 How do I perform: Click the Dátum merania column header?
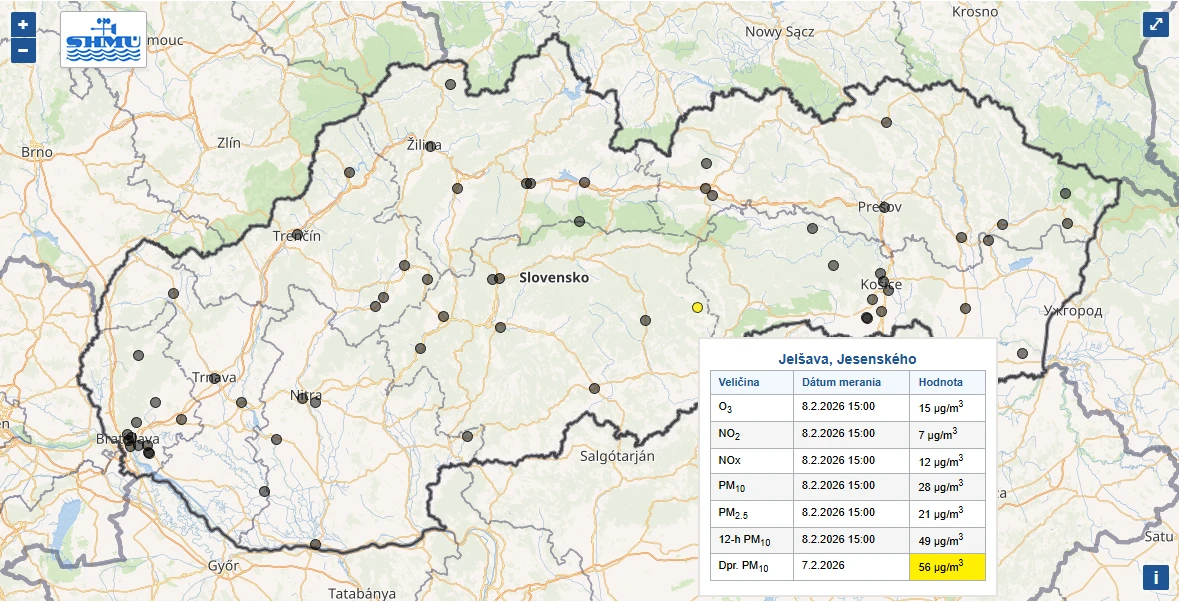(x=841, y=382)
